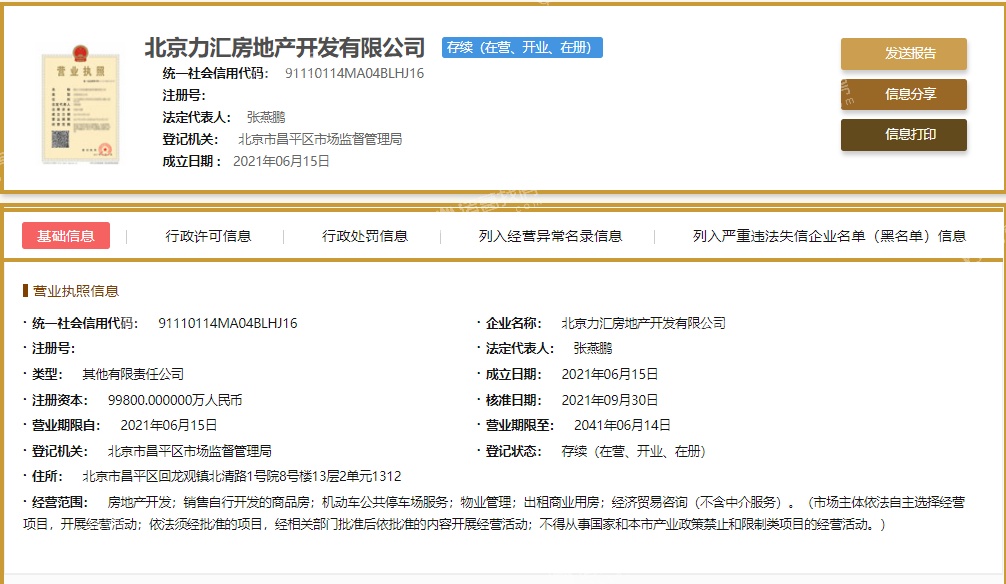Image resolution: width=1006 pixels, height=584 pixels.
Task: Click registration authority value in license section
Action: tap(189, 451)
